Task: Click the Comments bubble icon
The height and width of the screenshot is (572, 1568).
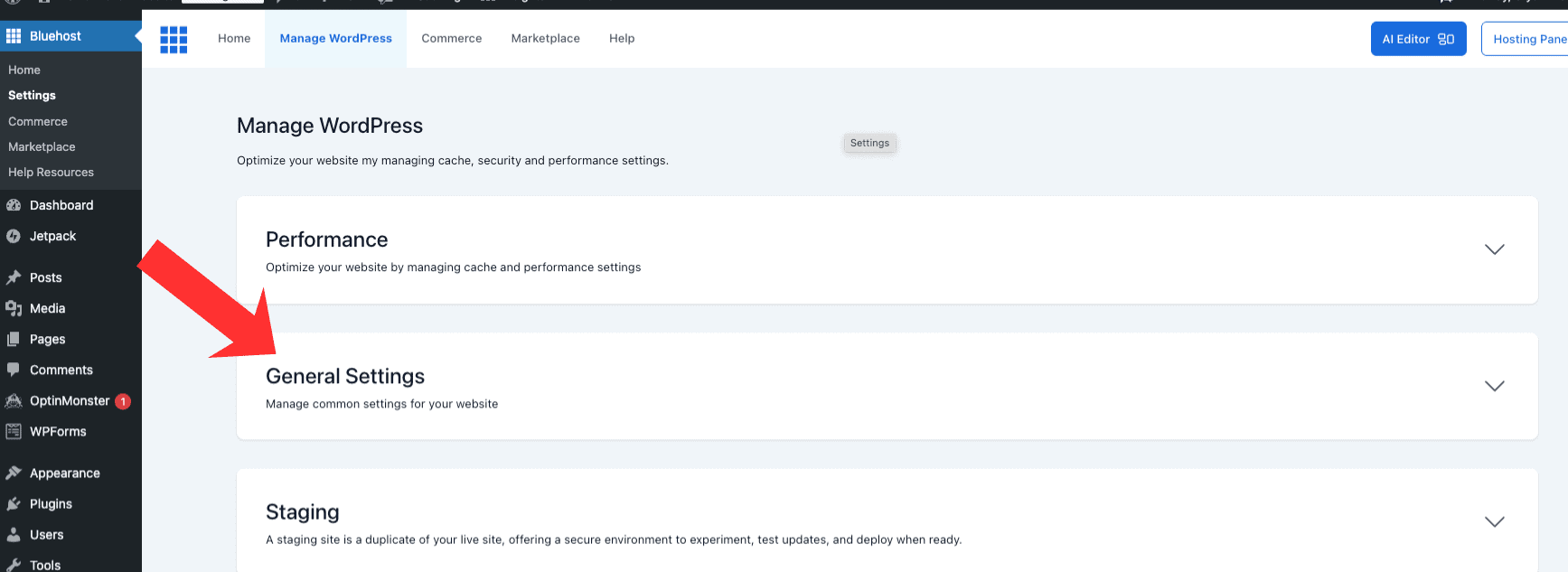Action: coord(14,370)
